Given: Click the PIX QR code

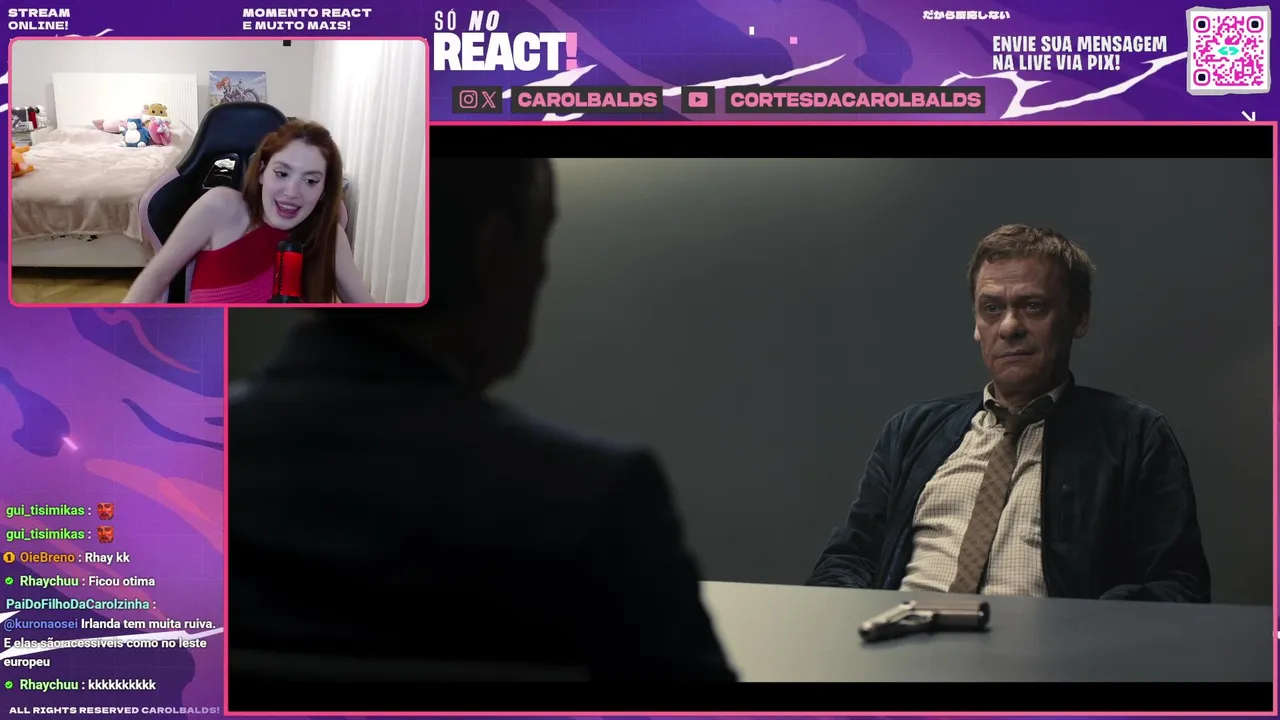Looking at the screenshot, I should click(1228, 50).
